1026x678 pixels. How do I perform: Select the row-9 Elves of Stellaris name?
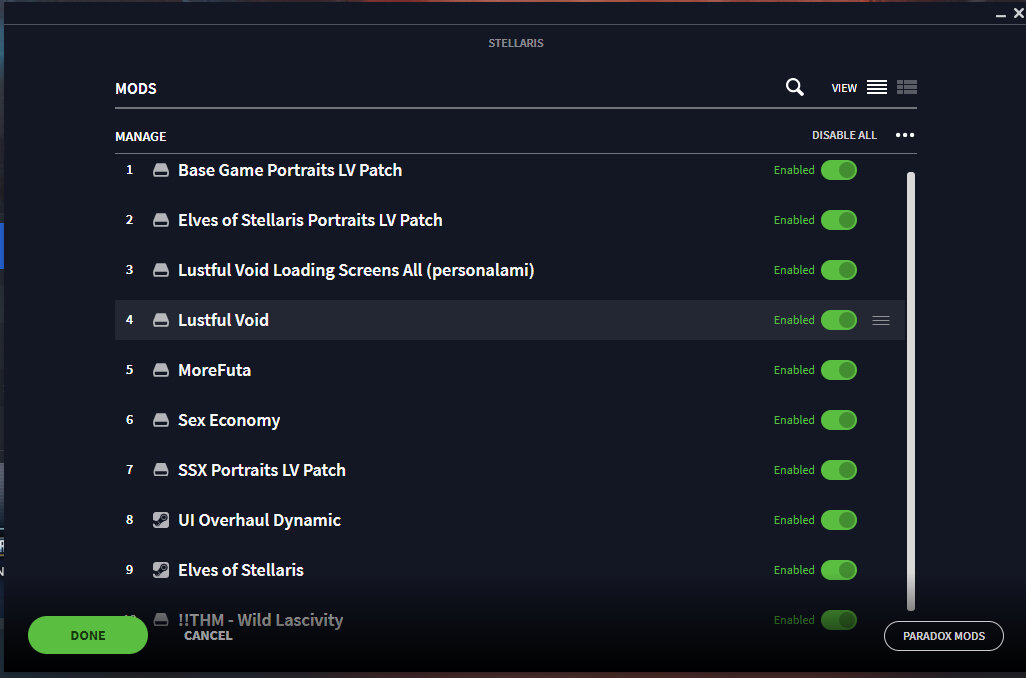[241, 570]
